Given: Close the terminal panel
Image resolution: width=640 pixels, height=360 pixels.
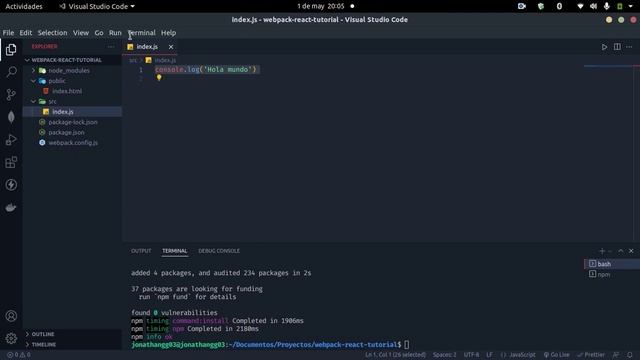Looking at the screenshot, I should coord(631,251).
